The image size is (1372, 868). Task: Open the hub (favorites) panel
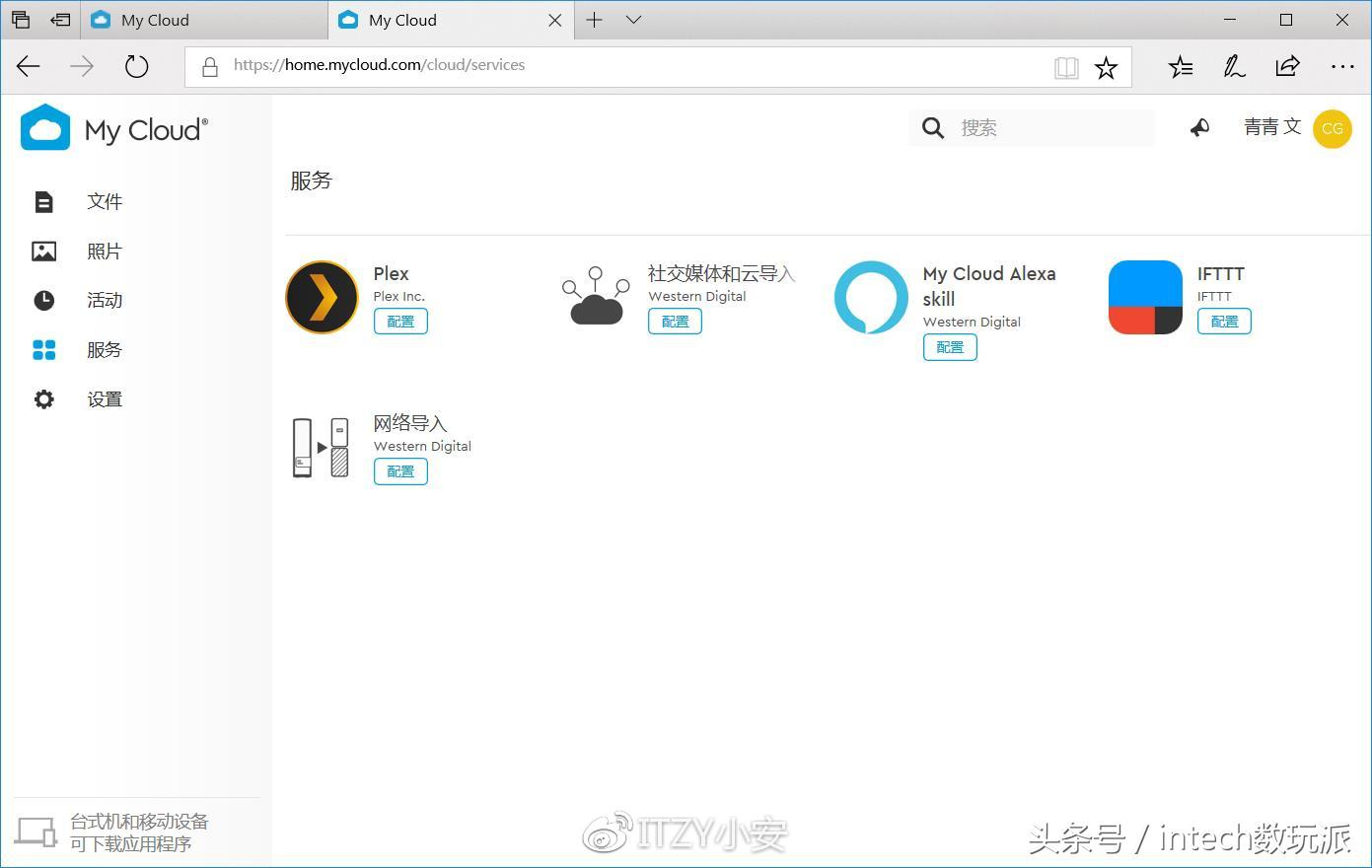[1180, 66]
